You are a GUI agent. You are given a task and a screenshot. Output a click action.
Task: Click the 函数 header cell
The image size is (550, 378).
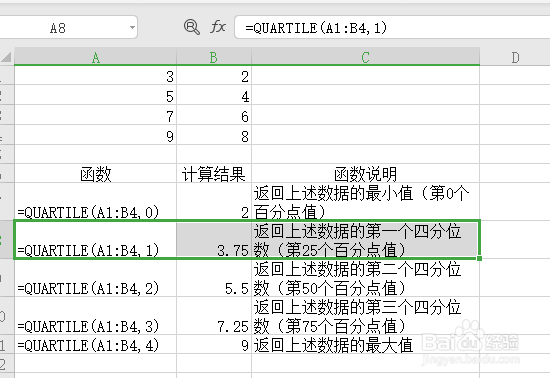pos(95,173)
